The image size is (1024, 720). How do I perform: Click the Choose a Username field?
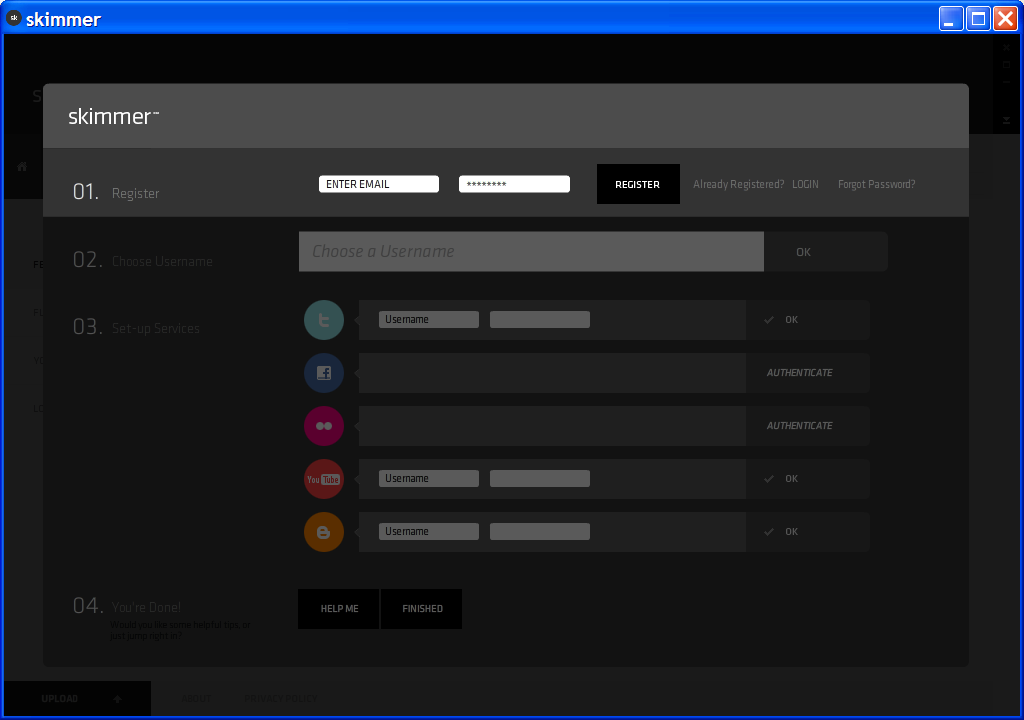coord(532,252)
